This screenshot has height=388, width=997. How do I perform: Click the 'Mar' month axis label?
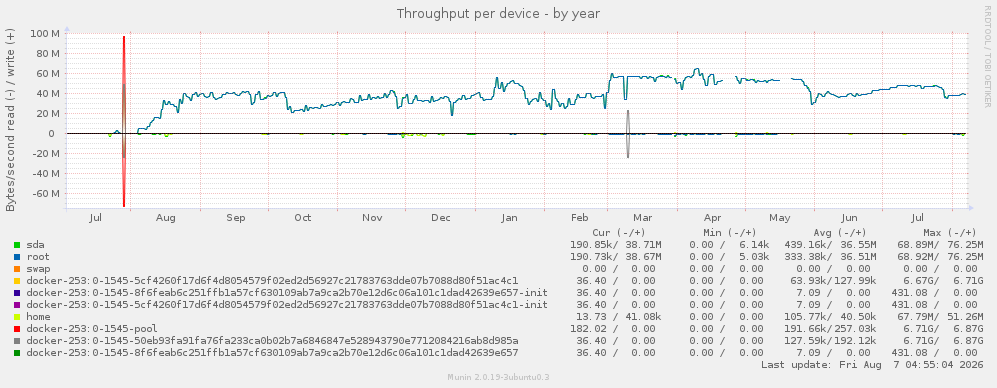(642, 218)
